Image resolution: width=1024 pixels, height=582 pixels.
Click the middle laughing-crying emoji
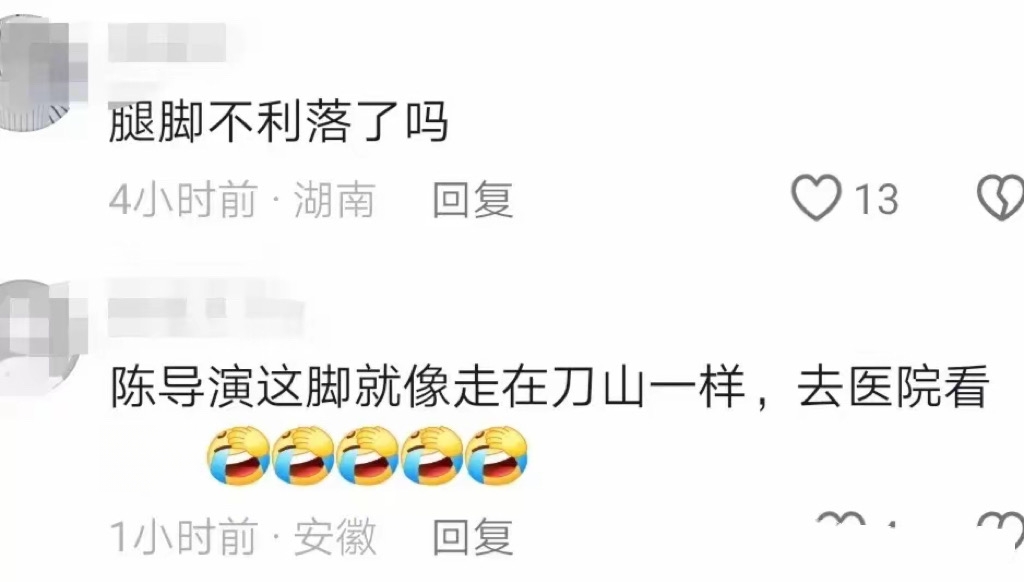pos(367,455)
